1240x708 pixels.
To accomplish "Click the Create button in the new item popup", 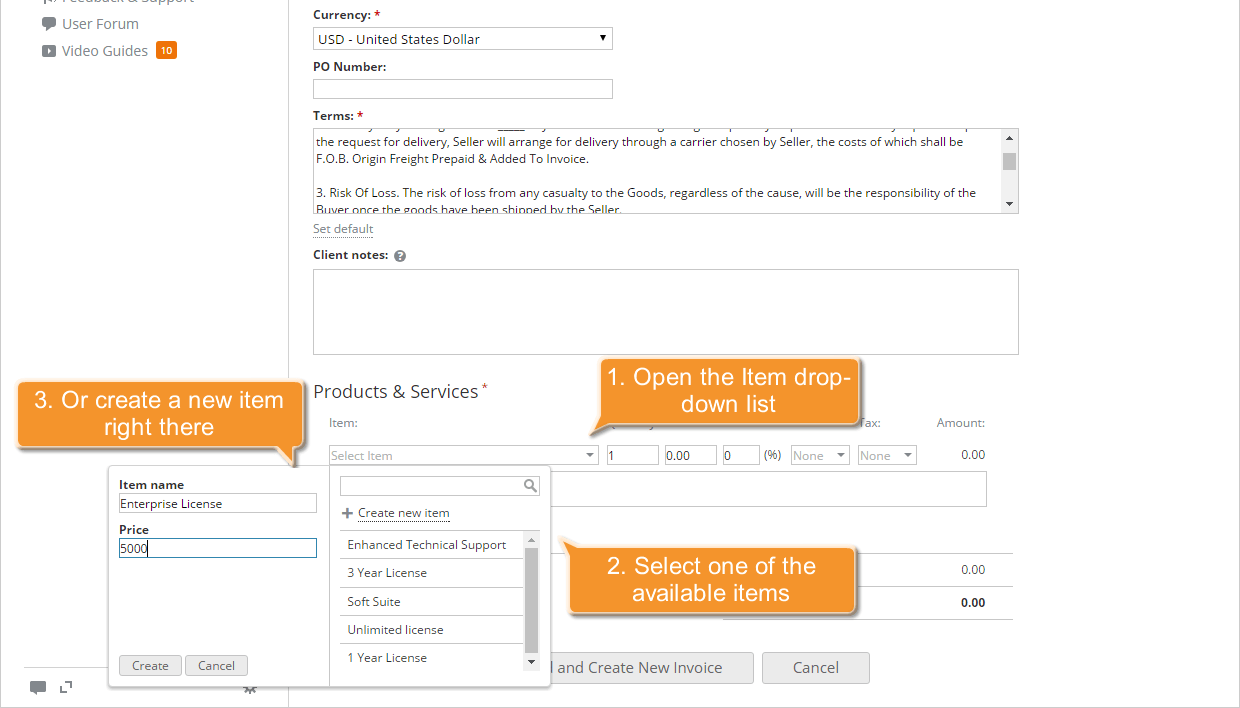I will 149,665.
